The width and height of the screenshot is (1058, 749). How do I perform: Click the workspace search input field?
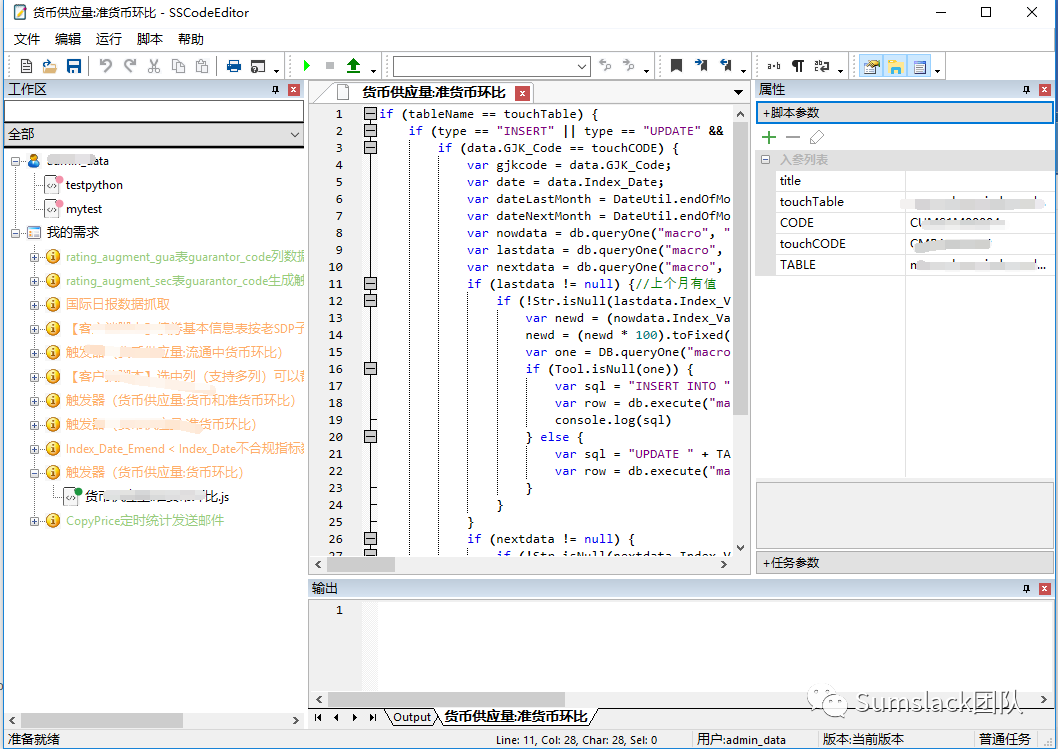coord(153,111)
